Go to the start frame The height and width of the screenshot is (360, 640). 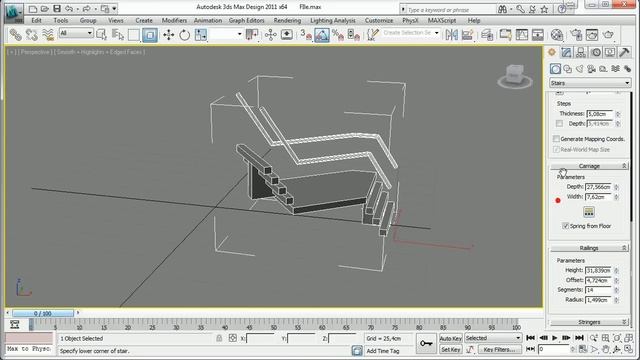530,338
